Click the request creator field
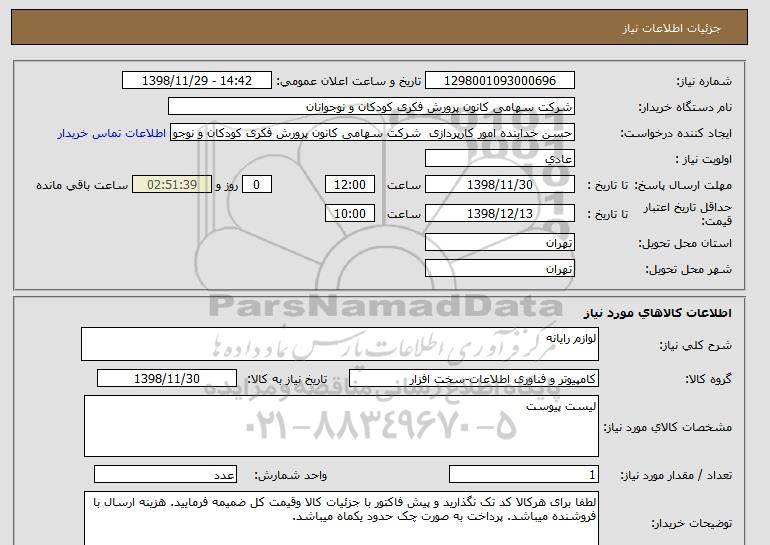770x545 pixels. click(372, 133)
